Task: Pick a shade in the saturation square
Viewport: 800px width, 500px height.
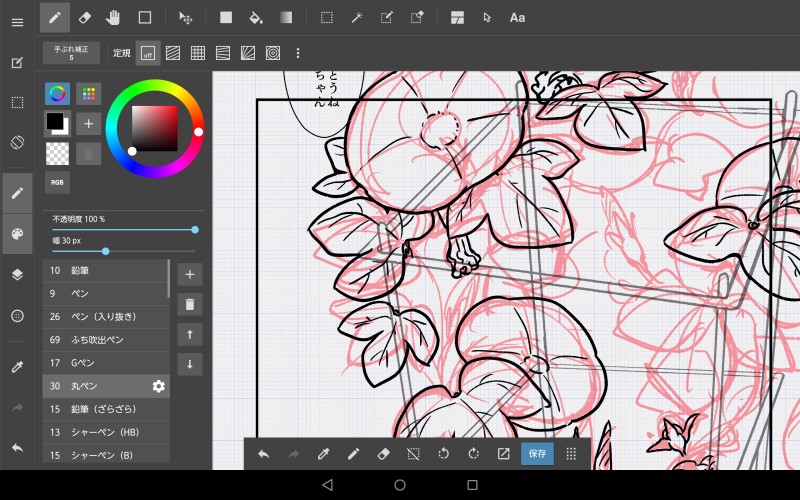Action: click(155, 129)
